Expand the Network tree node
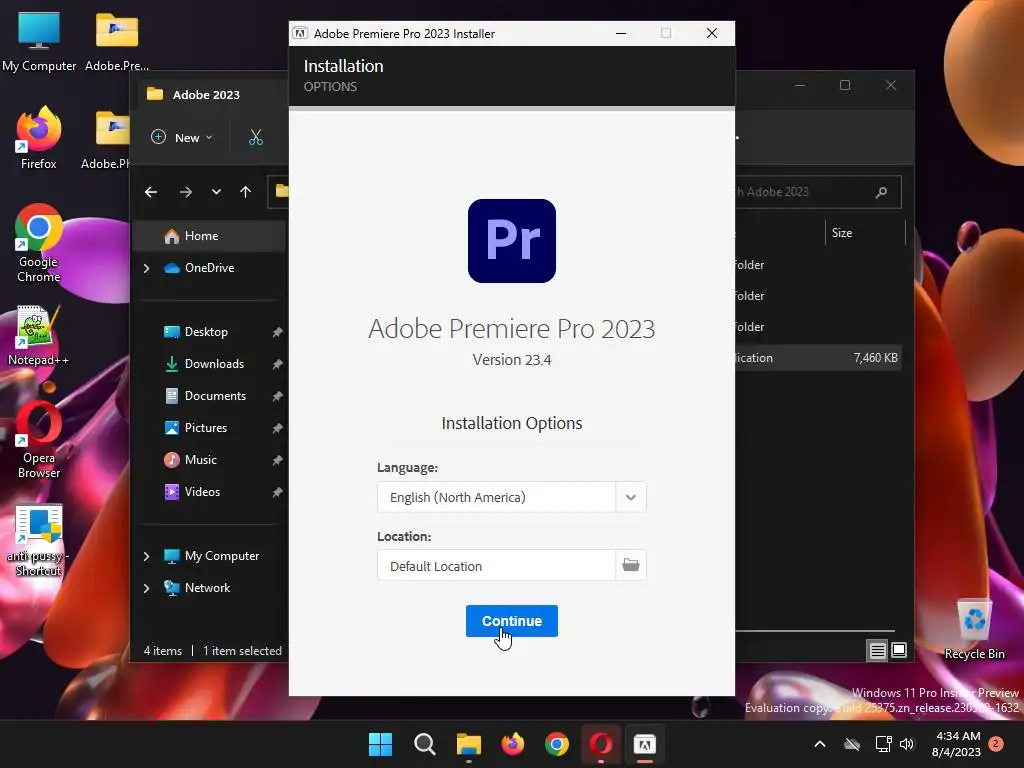The width and height of the screenshot is (1024, 768). [x=146, y=588]
